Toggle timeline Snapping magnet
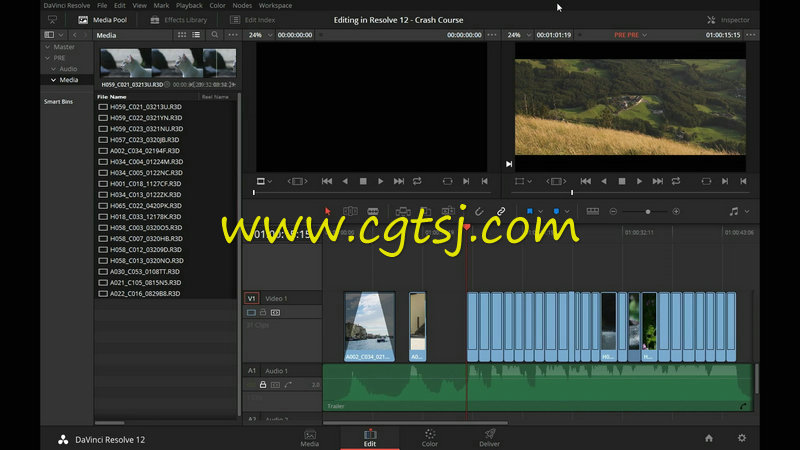Image resolution: width=800 pixels, height=450 pixels. pyautogui.click(x=479, y=211)
